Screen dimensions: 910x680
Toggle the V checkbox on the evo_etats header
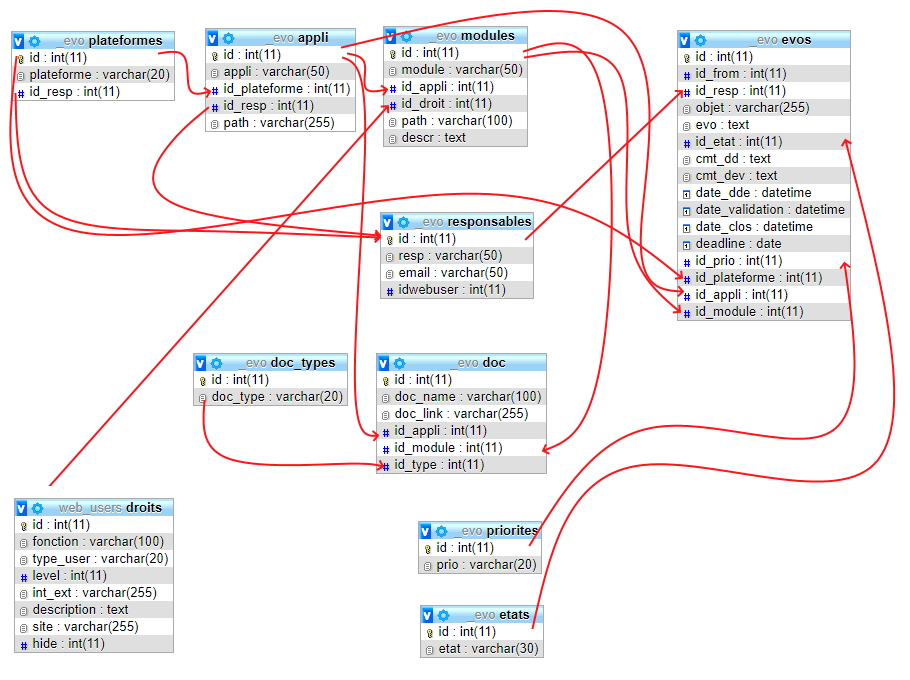point(426,614)
